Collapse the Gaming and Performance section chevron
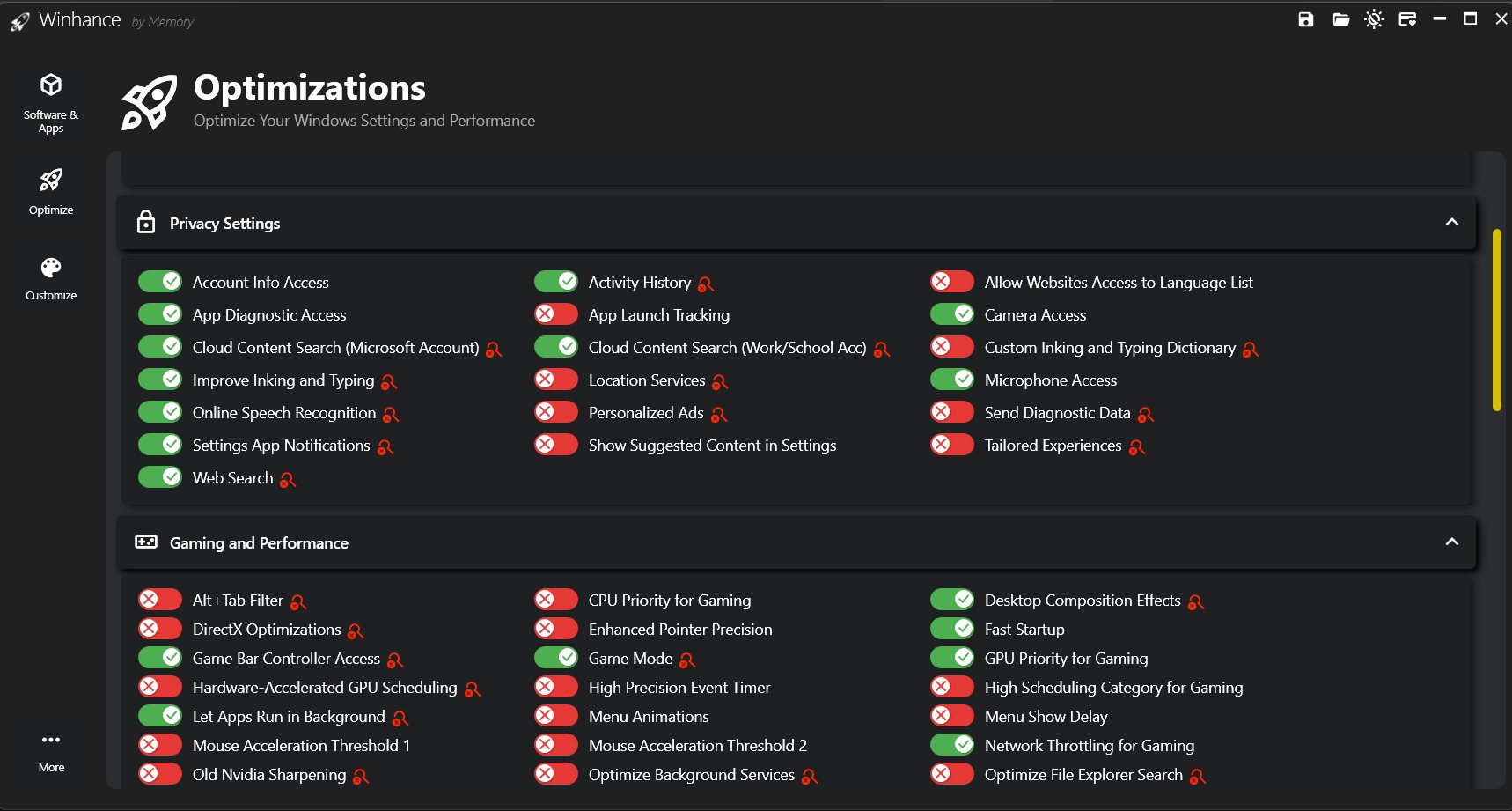Image resolution: width=1512 pixels, height=811 pixels. click(x=1451, y=542)
